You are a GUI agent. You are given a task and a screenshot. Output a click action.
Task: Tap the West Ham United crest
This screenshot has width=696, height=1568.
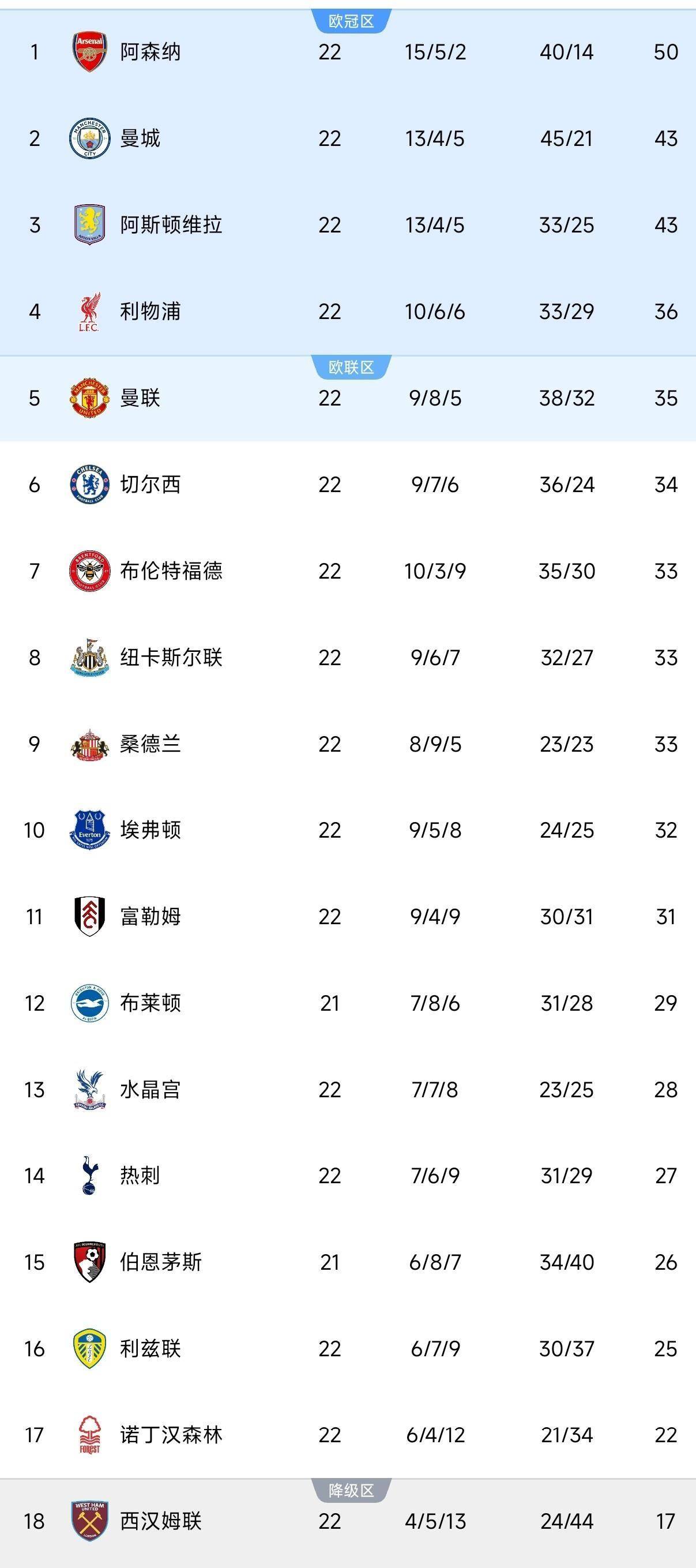tap(89, 1521)
